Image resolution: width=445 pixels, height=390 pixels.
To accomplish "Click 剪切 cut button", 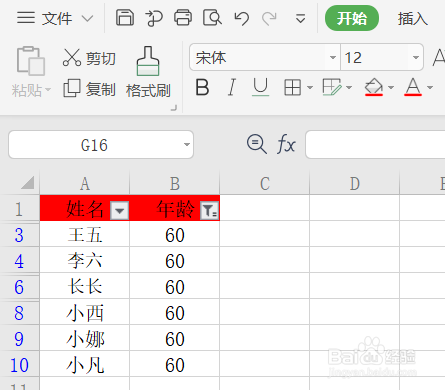I will pos(89,58).
